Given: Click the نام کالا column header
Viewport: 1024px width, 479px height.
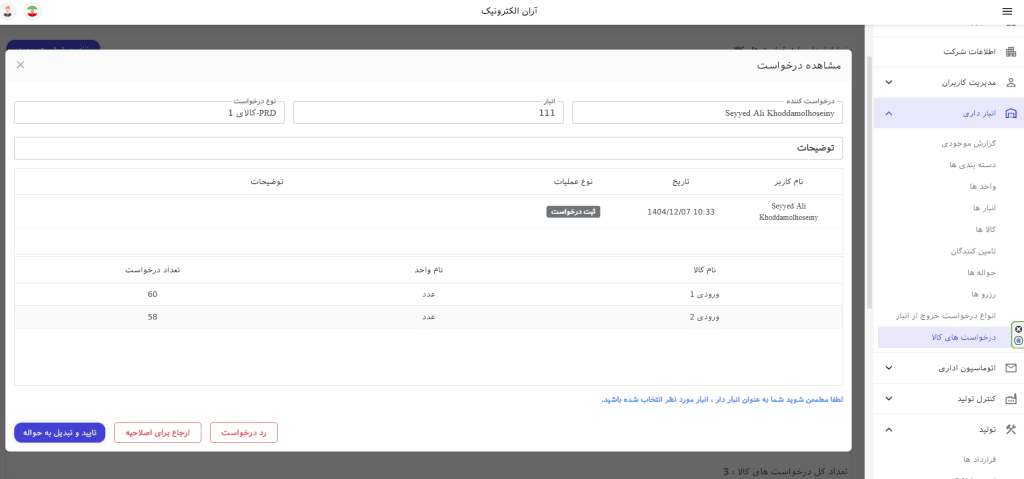Looking at the screenshot, I should tap(703, 269).
